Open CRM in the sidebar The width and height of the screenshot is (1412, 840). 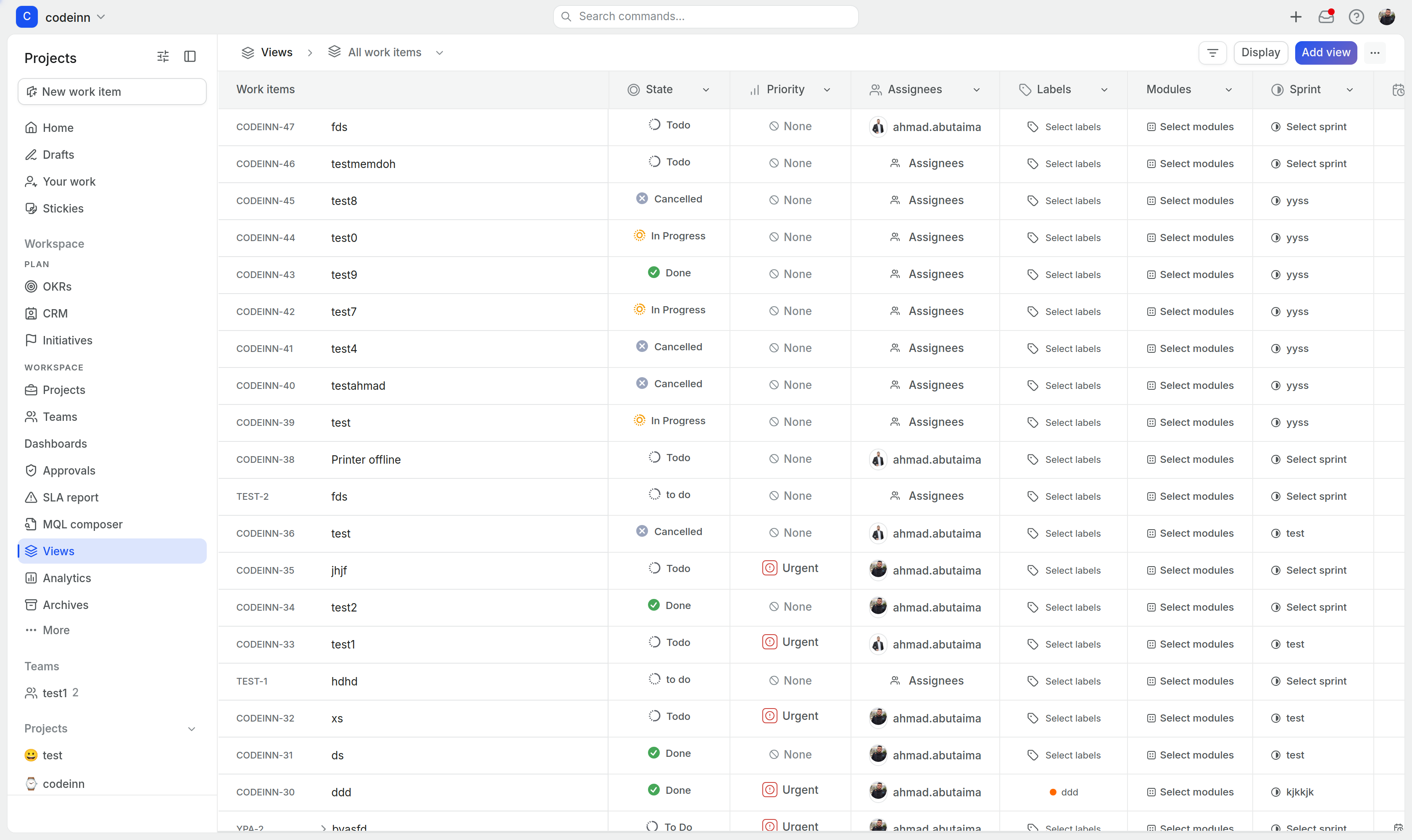pyautogui.click(x=112, y=314)
